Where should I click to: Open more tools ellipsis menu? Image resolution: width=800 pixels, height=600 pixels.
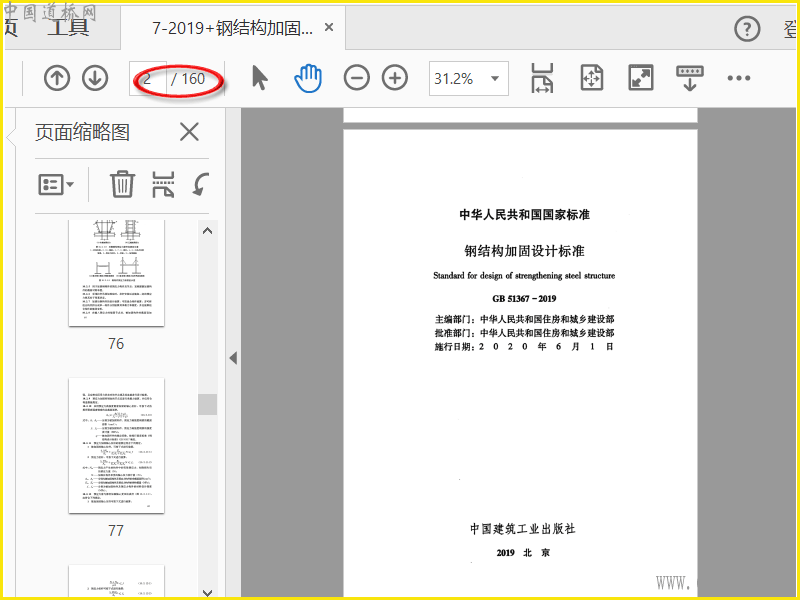739,79
